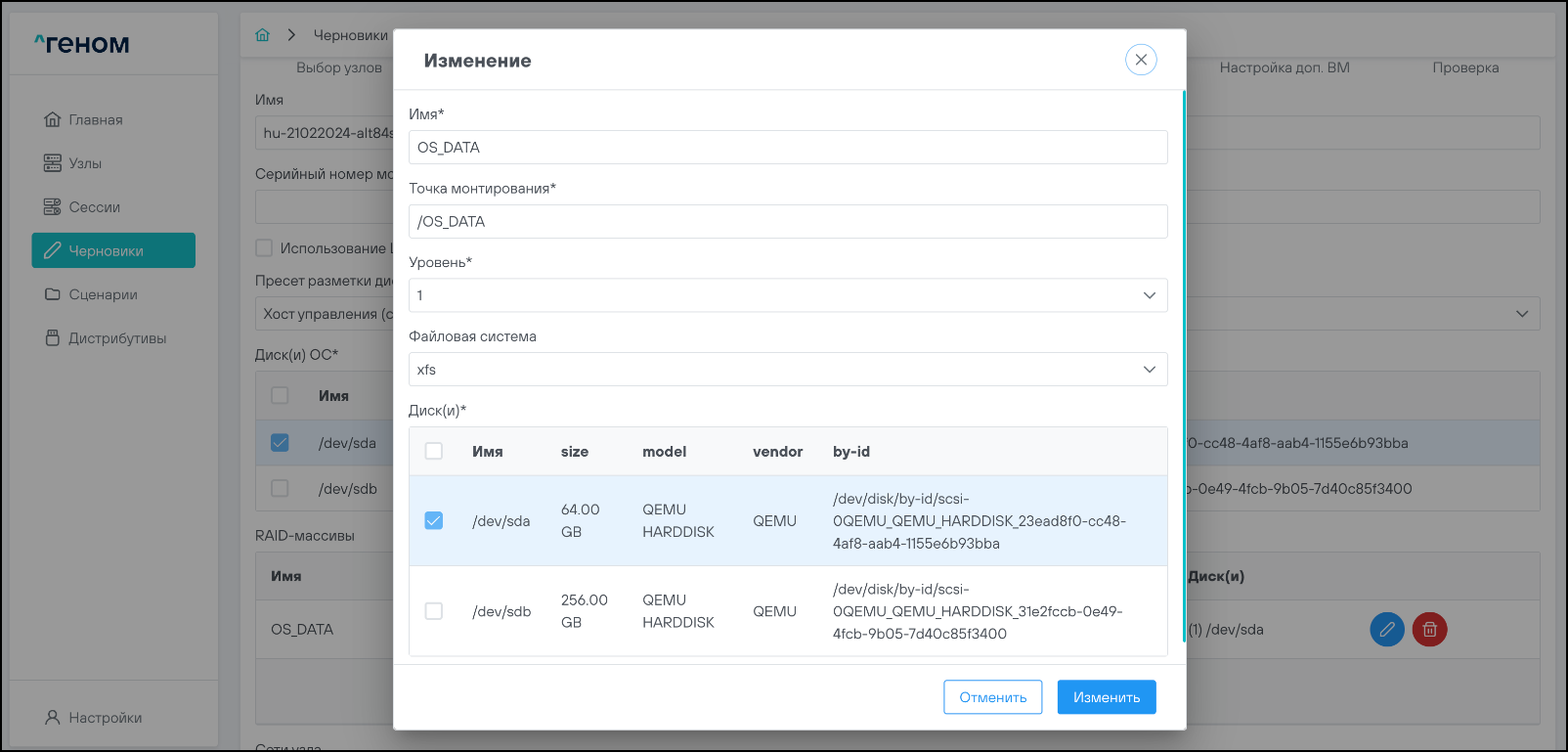This screenshot has width=1568, height=753.
Task: Click the Отменить button
Action: point(992,697)
